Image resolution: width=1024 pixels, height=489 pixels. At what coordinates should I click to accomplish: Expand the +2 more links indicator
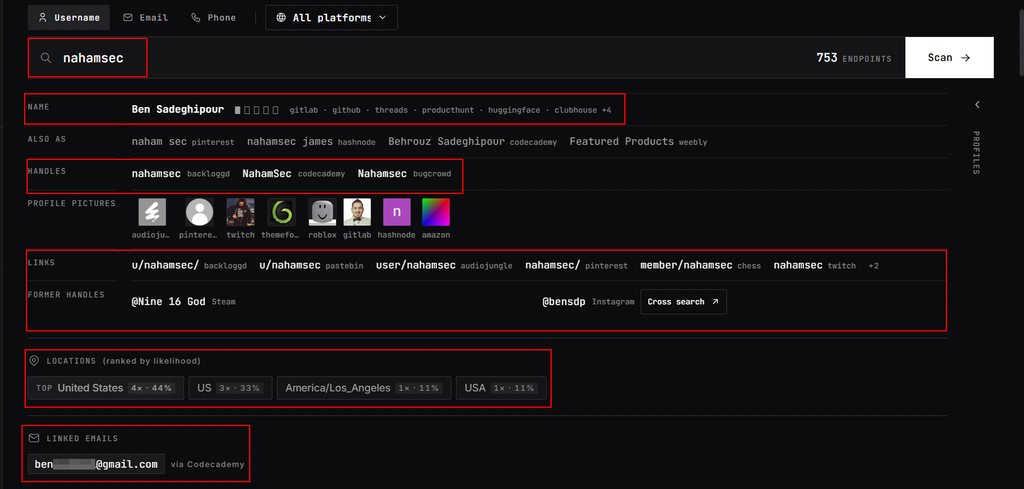(x=874, y=266)
